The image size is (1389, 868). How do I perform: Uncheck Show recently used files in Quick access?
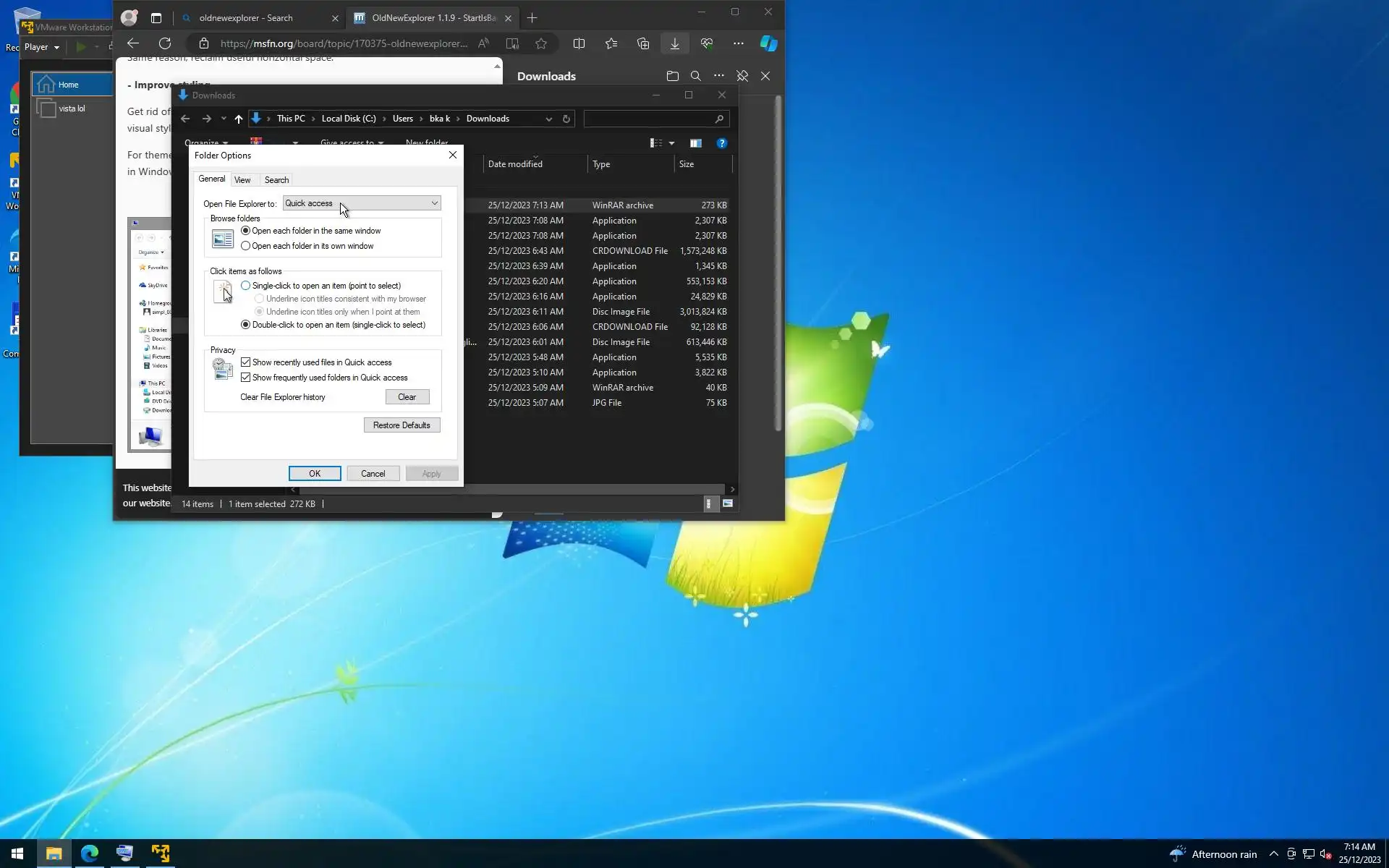point(246,362)
